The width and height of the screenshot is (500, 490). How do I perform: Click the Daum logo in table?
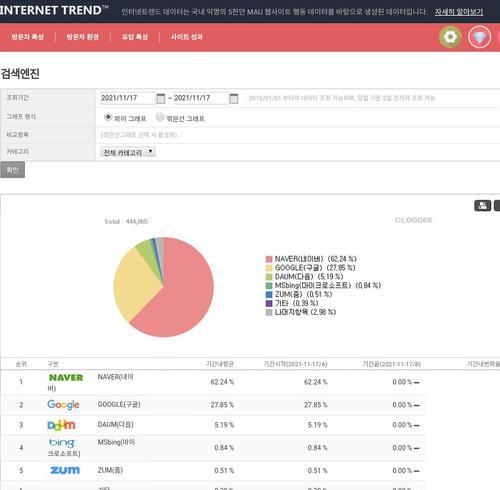tap(62, 425)
